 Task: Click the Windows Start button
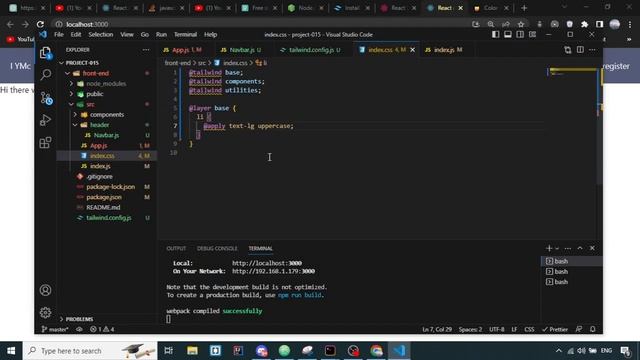[x=11, y=351]
